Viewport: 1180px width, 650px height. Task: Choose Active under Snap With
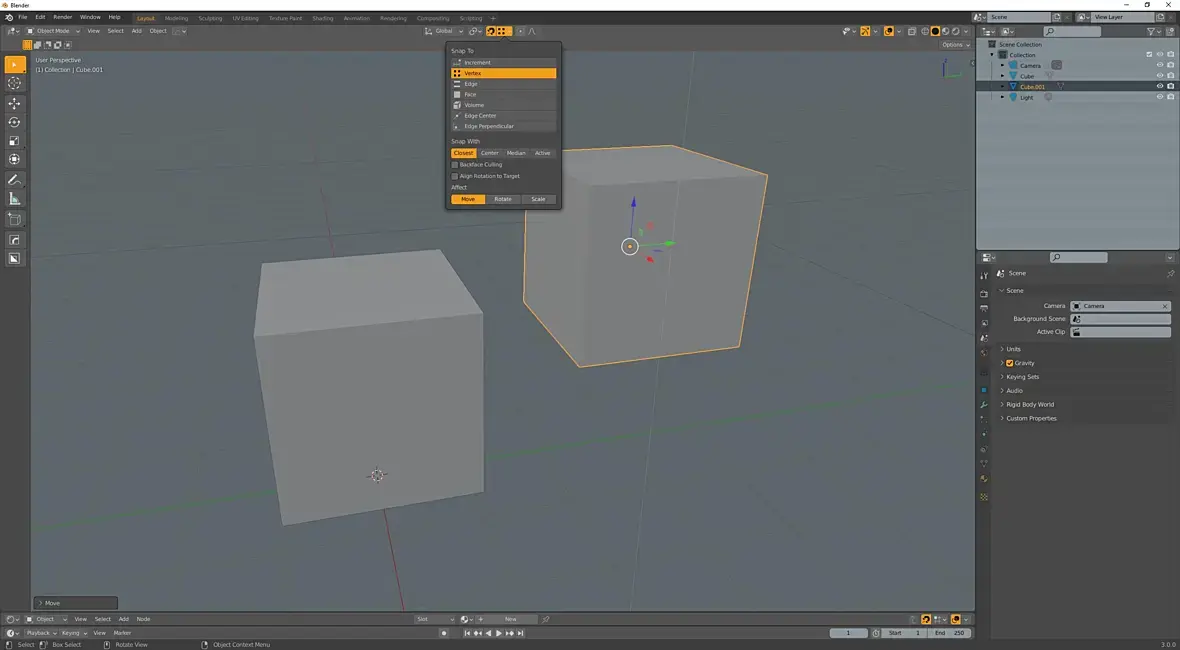[x=543, y=153]
